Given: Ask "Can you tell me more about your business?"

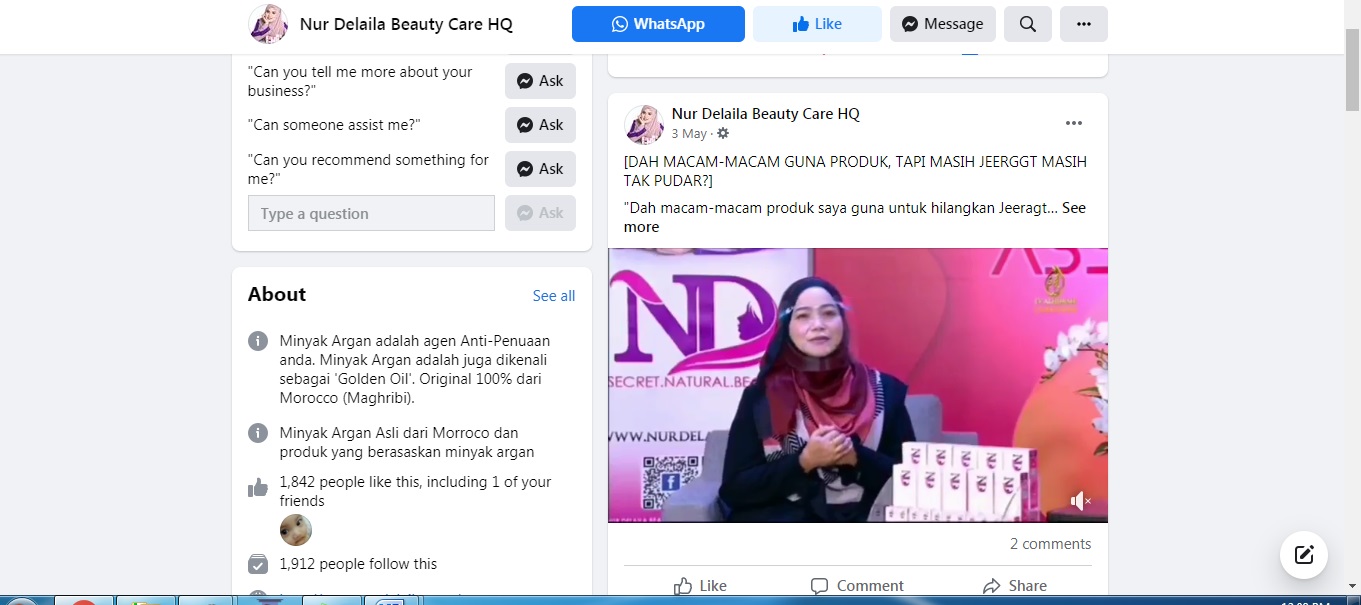Looking at the screenshot, I should pos(540,81).
